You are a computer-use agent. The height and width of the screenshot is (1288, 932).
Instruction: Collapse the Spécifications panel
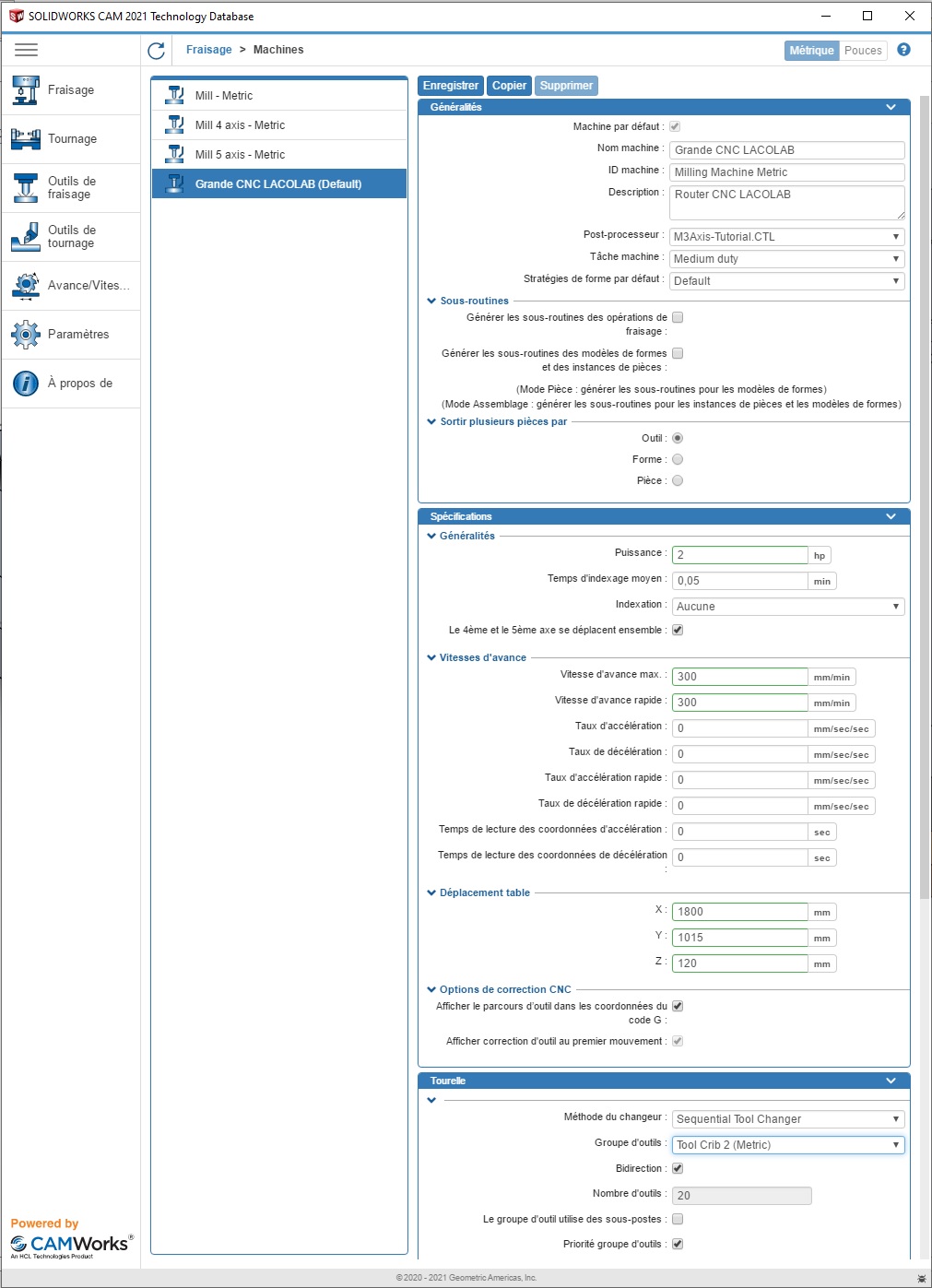click(x=664, y=516)
